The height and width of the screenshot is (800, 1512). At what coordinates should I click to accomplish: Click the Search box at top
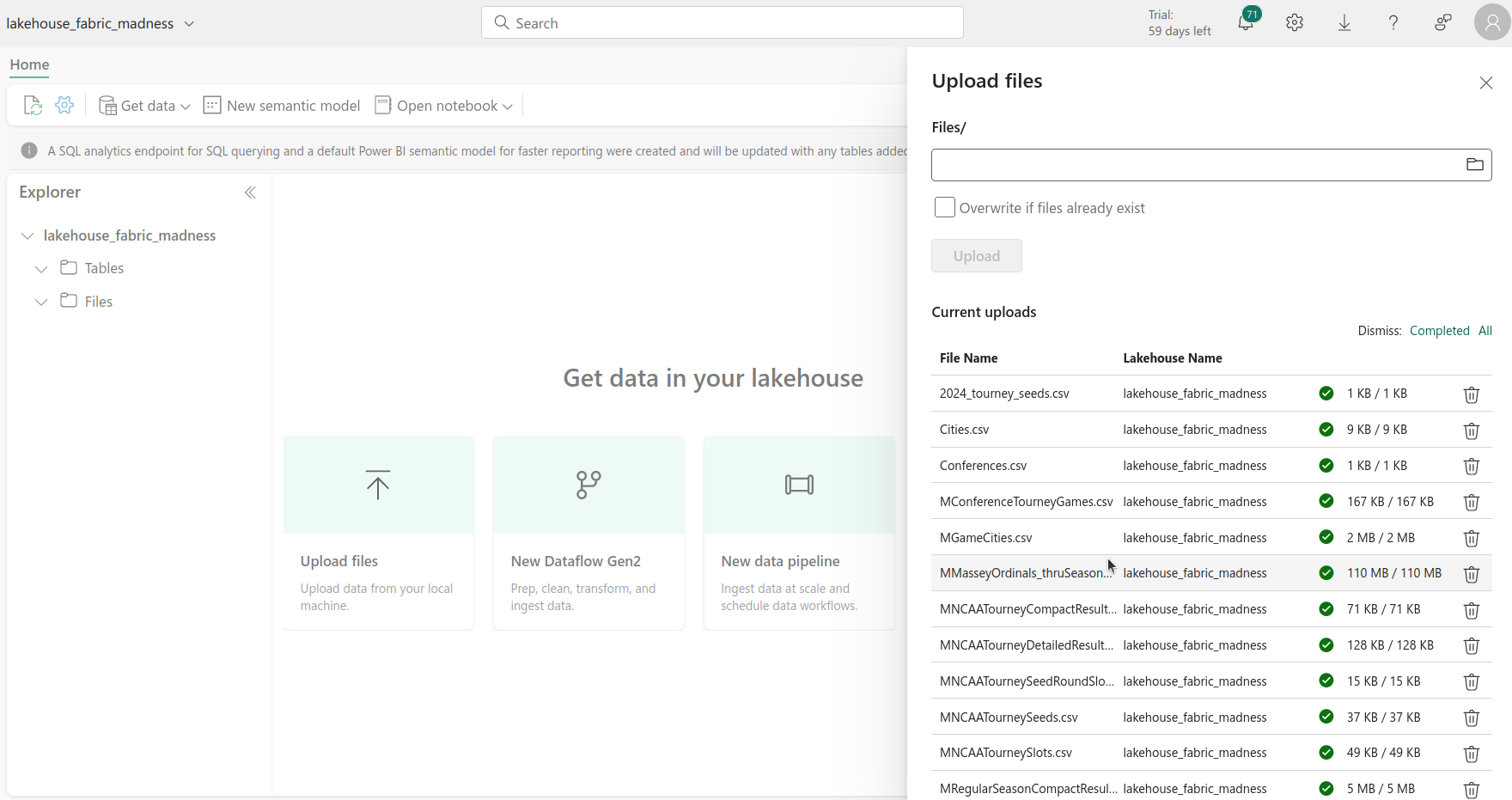[x=722, y=23]
